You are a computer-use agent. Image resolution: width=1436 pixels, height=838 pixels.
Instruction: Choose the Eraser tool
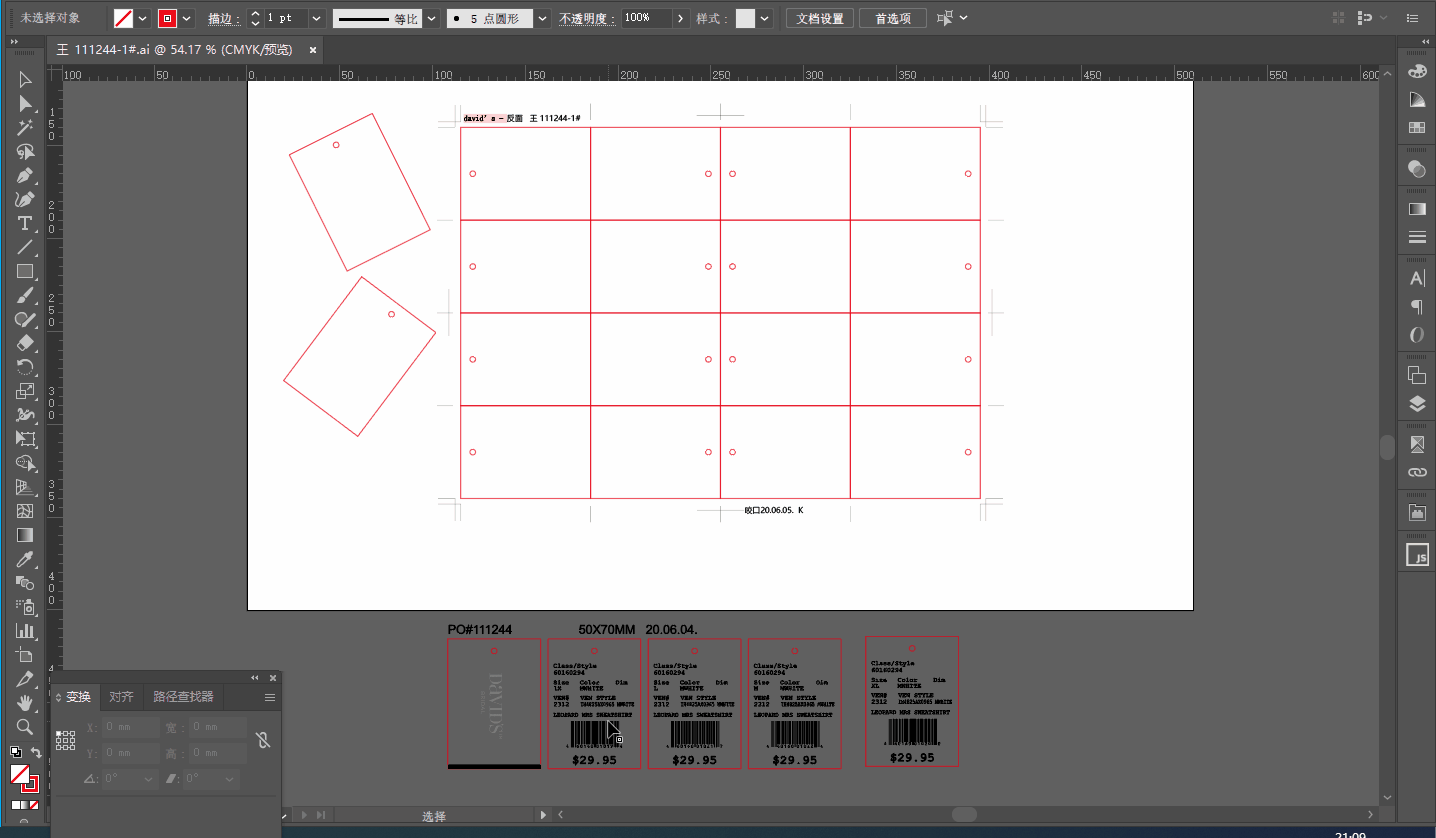pos(25,343)
